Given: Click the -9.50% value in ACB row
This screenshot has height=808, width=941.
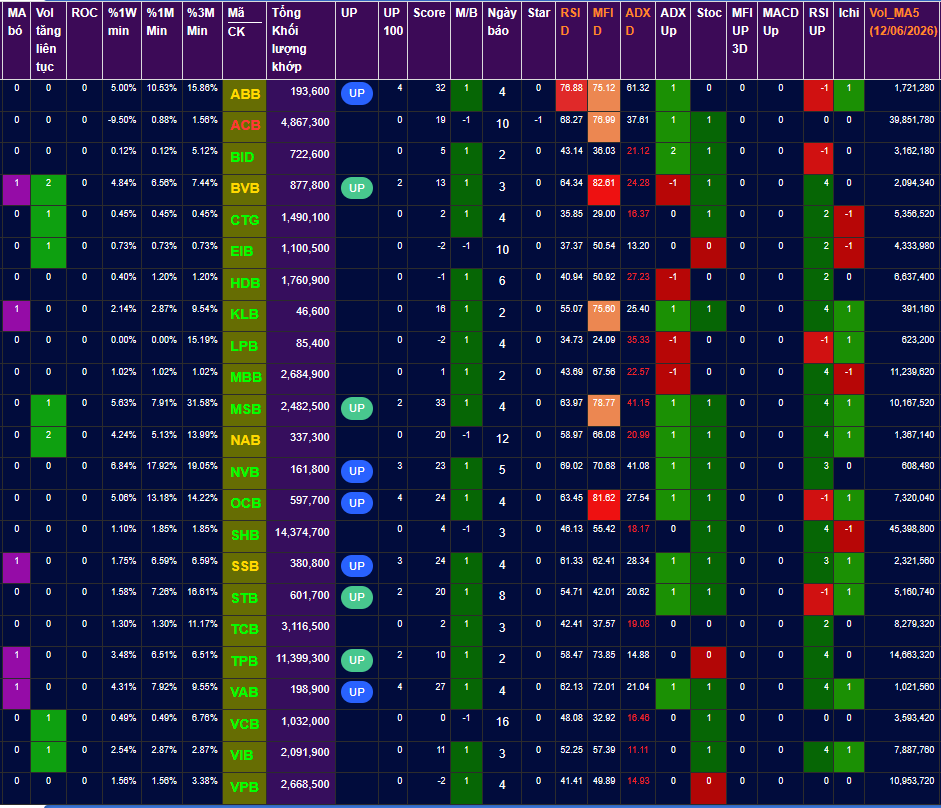Looking at the screenshot, I should [x=122, y=120].
